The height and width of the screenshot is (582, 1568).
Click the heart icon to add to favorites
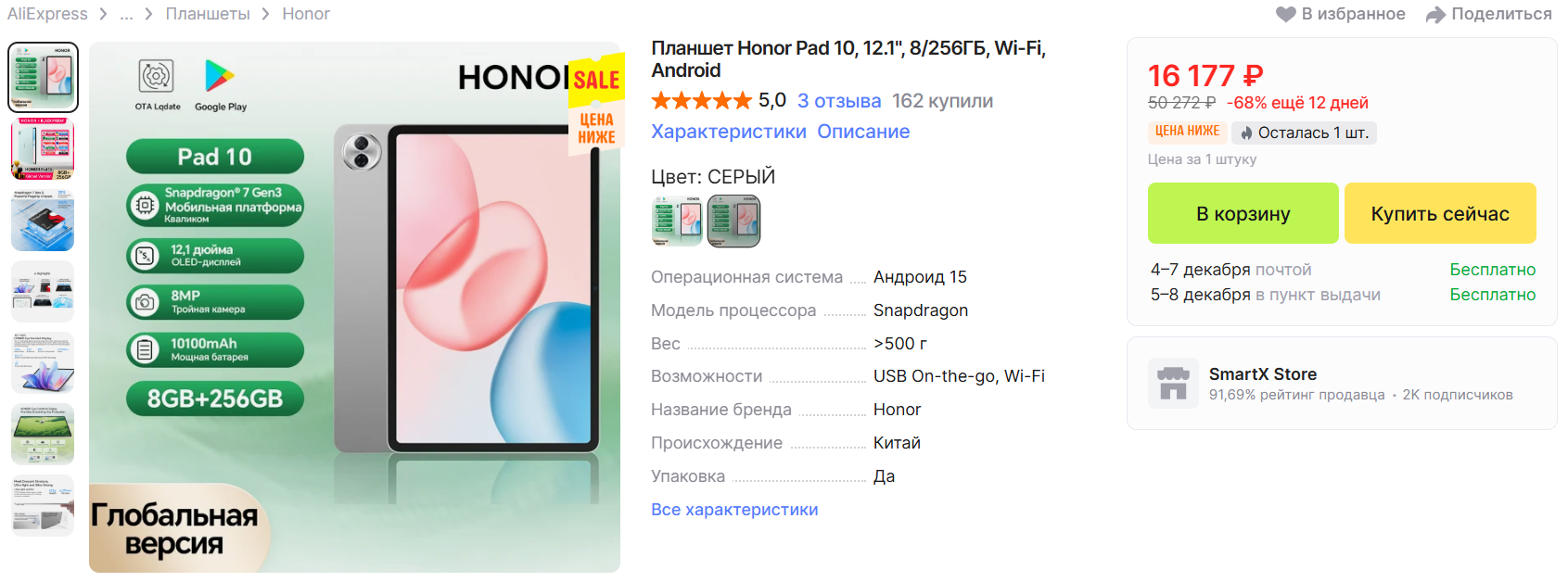(1285, 14)
